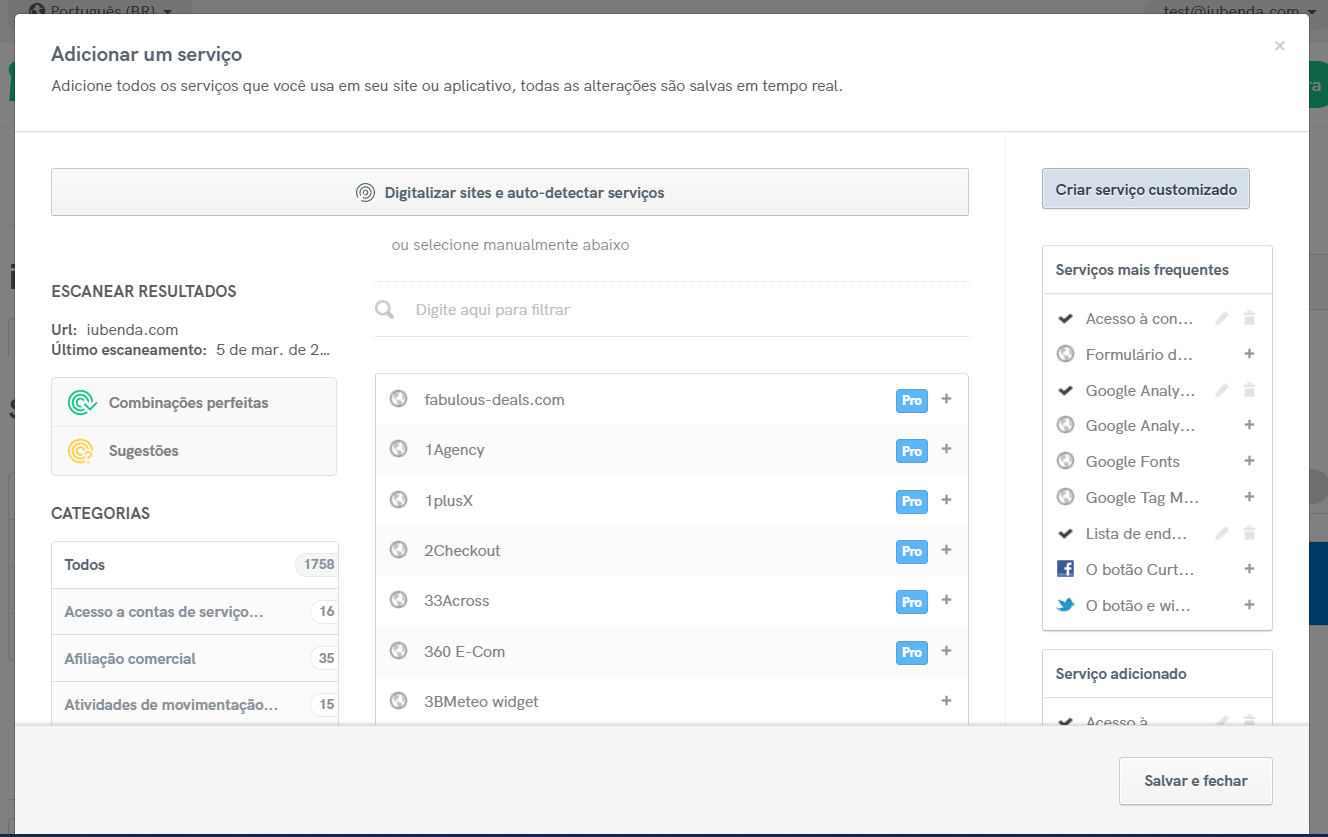Toggle checkmark on Acesso à con... service

click(x=1065, y=318)
